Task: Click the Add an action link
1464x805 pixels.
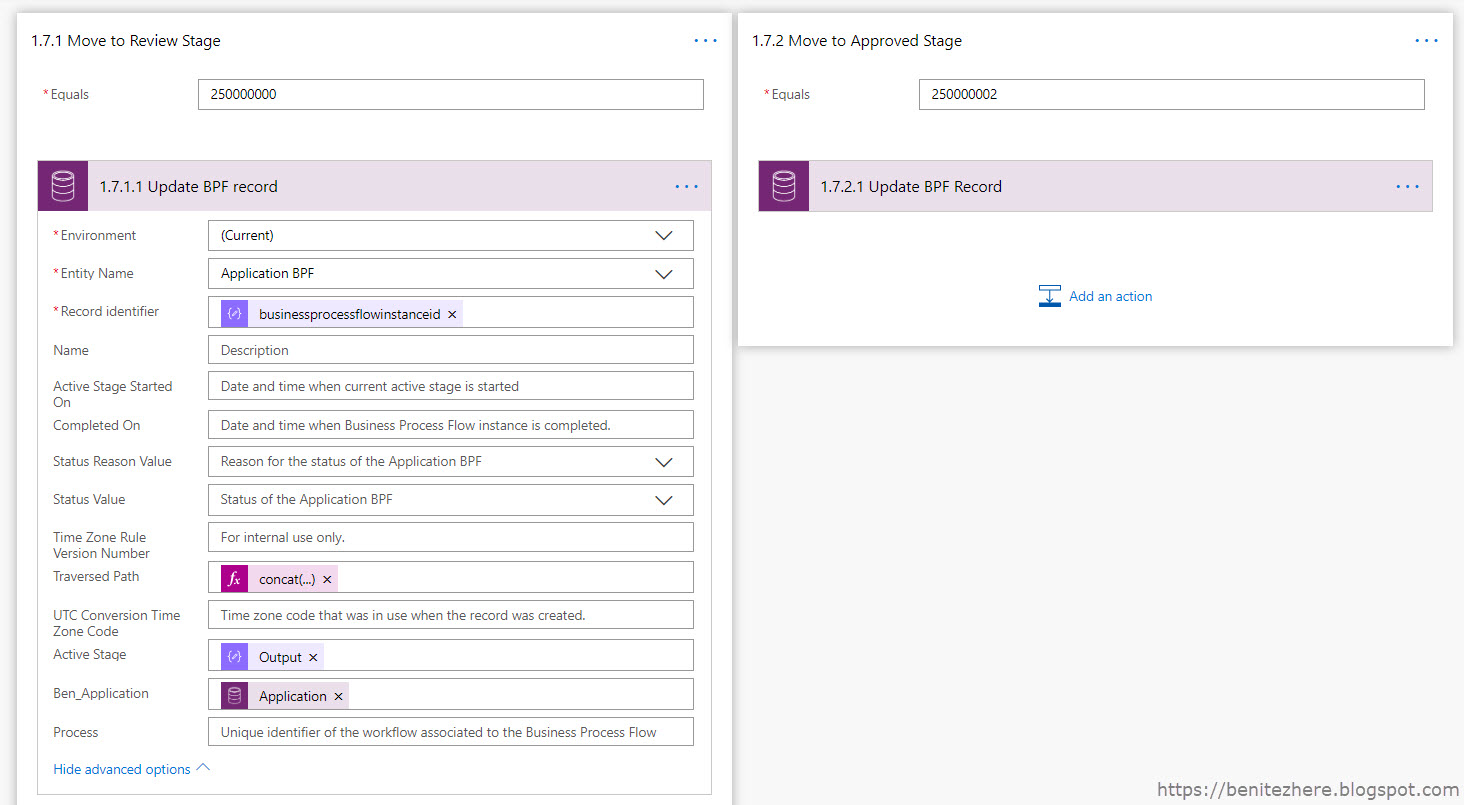Action: coord(1110,295)
